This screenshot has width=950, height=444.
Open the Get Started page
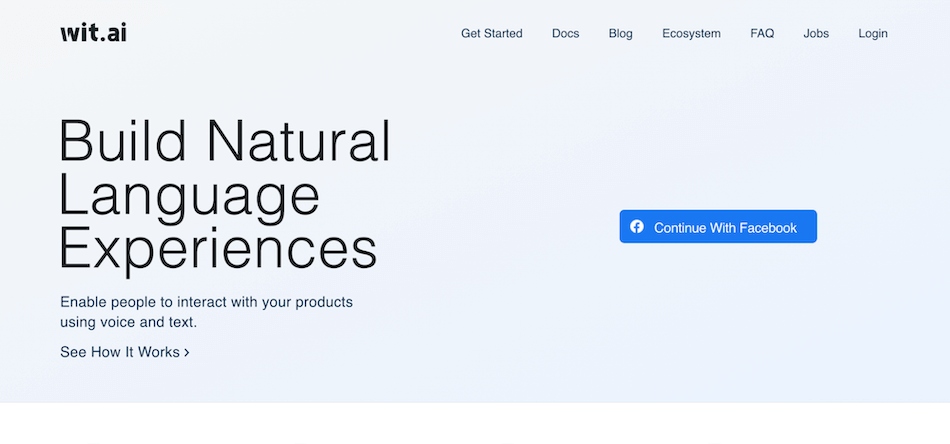[x=491, y=33]
